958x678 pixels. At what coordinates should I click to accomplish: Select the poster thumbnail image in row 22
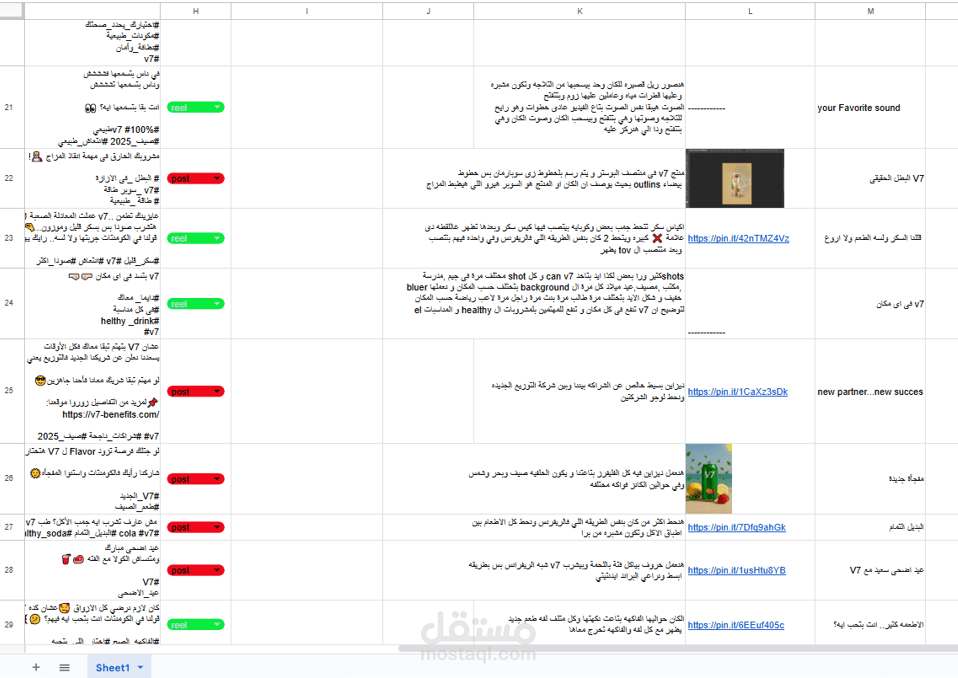click(735, 178)
